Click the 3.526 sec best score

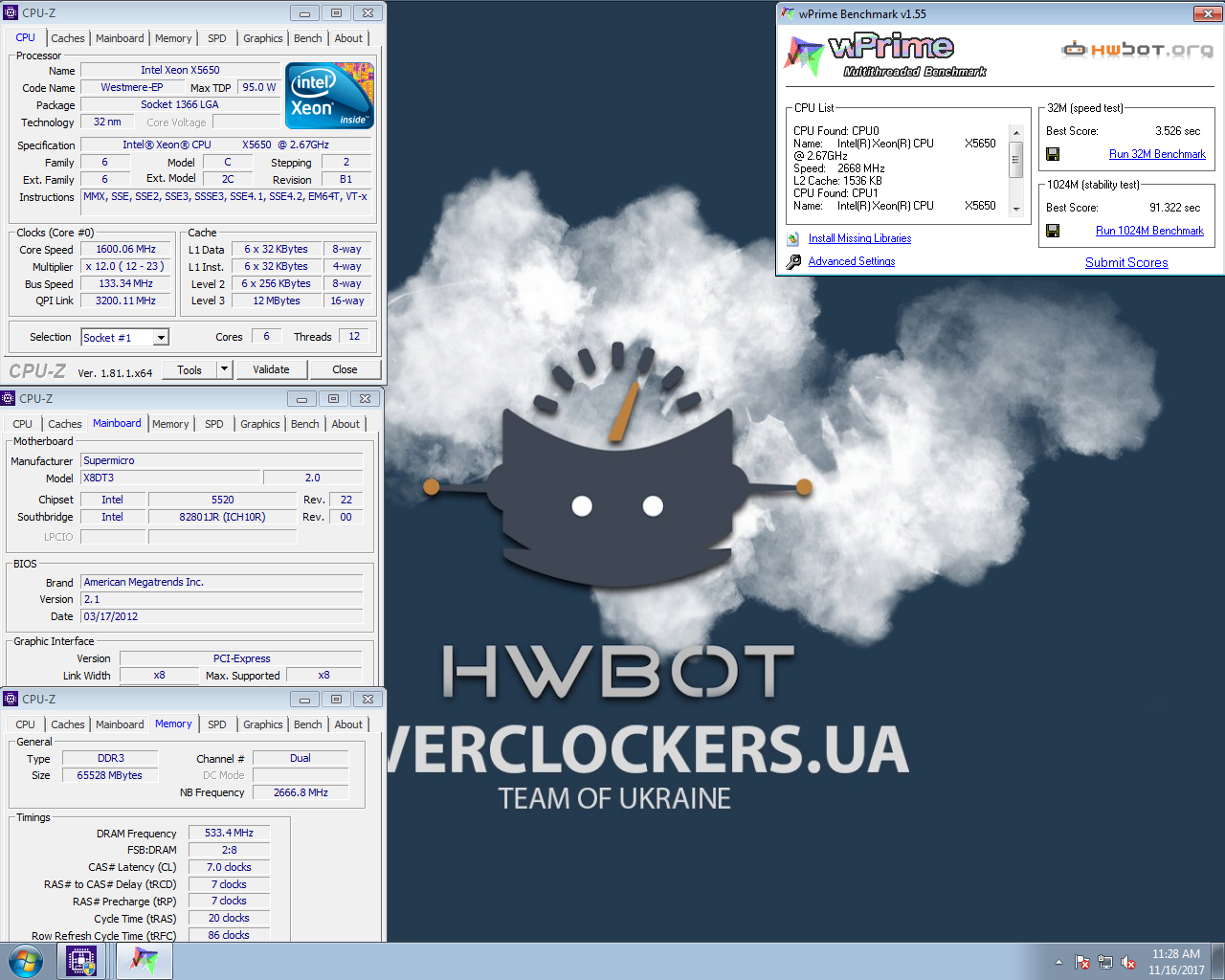(1177, 131)
